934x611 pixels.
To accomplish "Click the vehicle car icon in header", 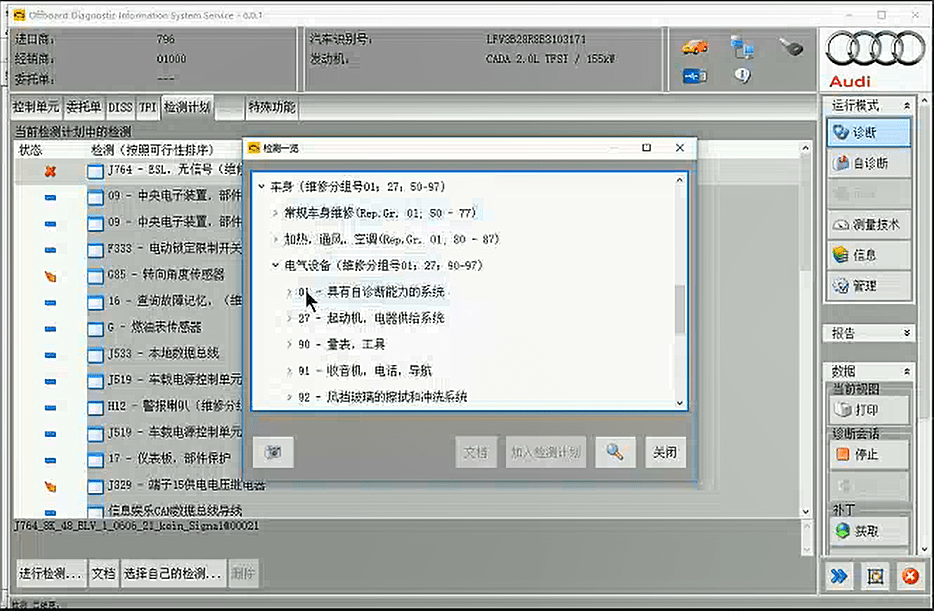I will [695, 46].
